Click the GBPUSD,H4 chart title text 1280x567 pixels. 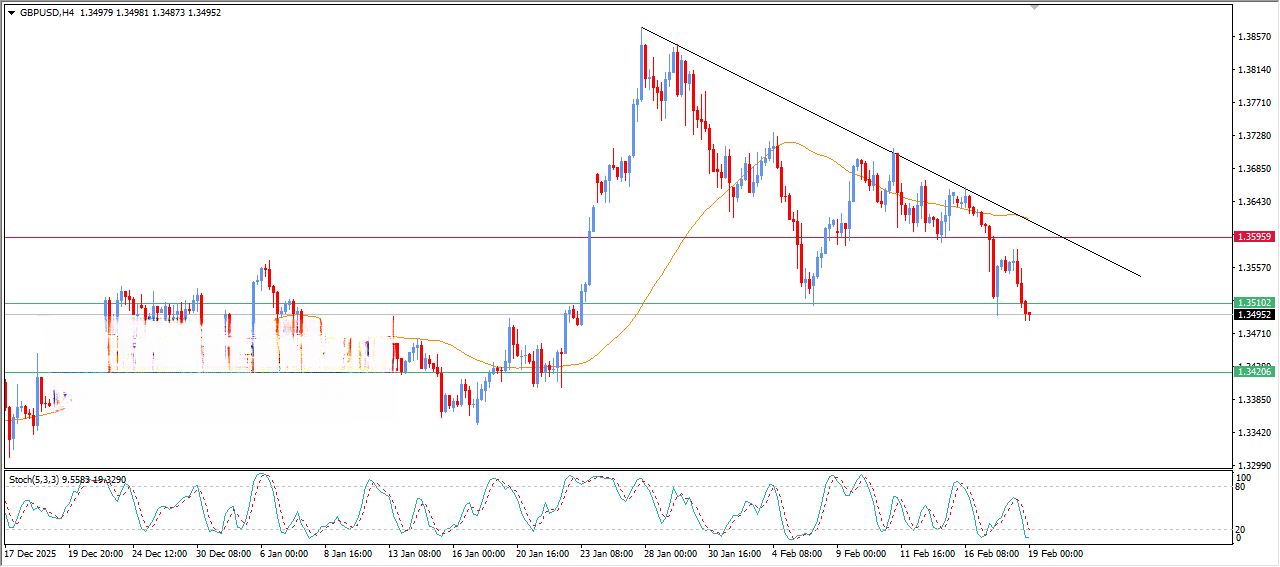(x=47, y=13)
